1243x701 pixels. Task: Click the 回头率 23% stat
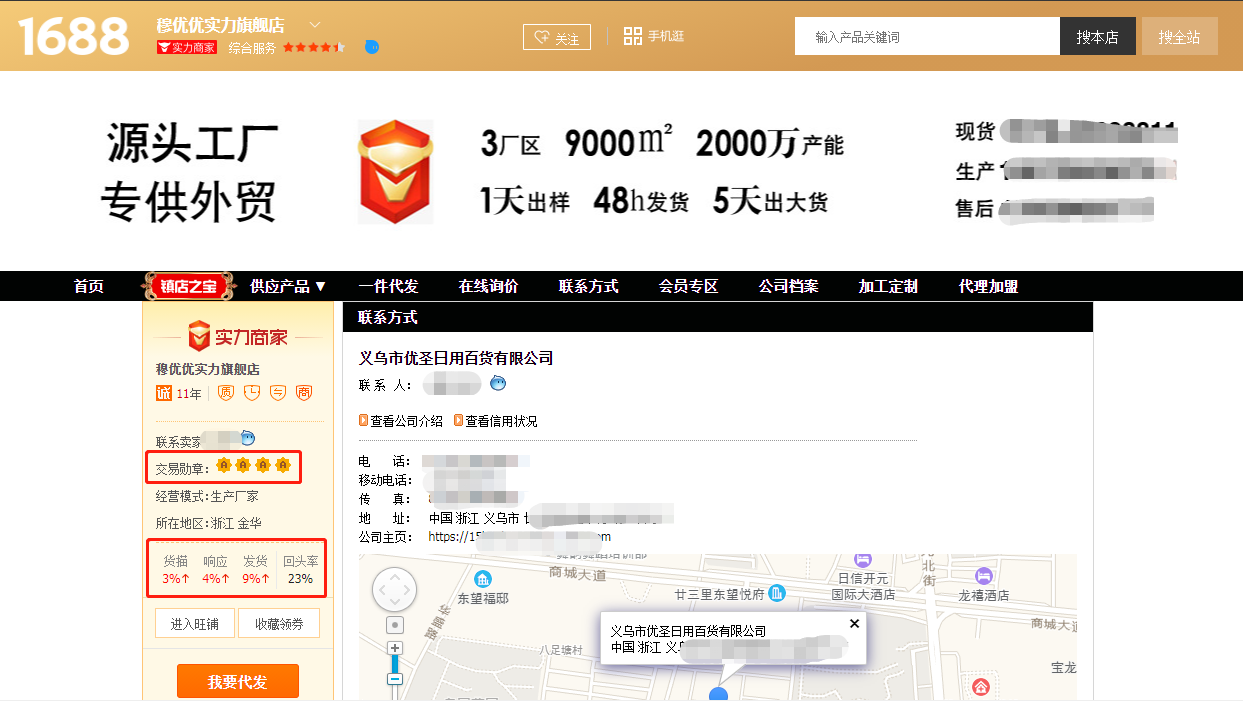300,570
